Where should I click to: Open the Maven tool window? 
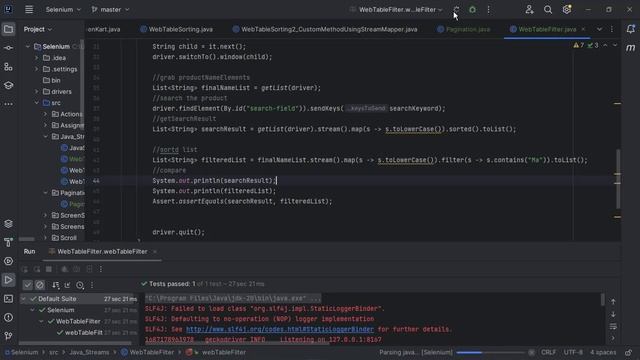[x=631, y=48]
